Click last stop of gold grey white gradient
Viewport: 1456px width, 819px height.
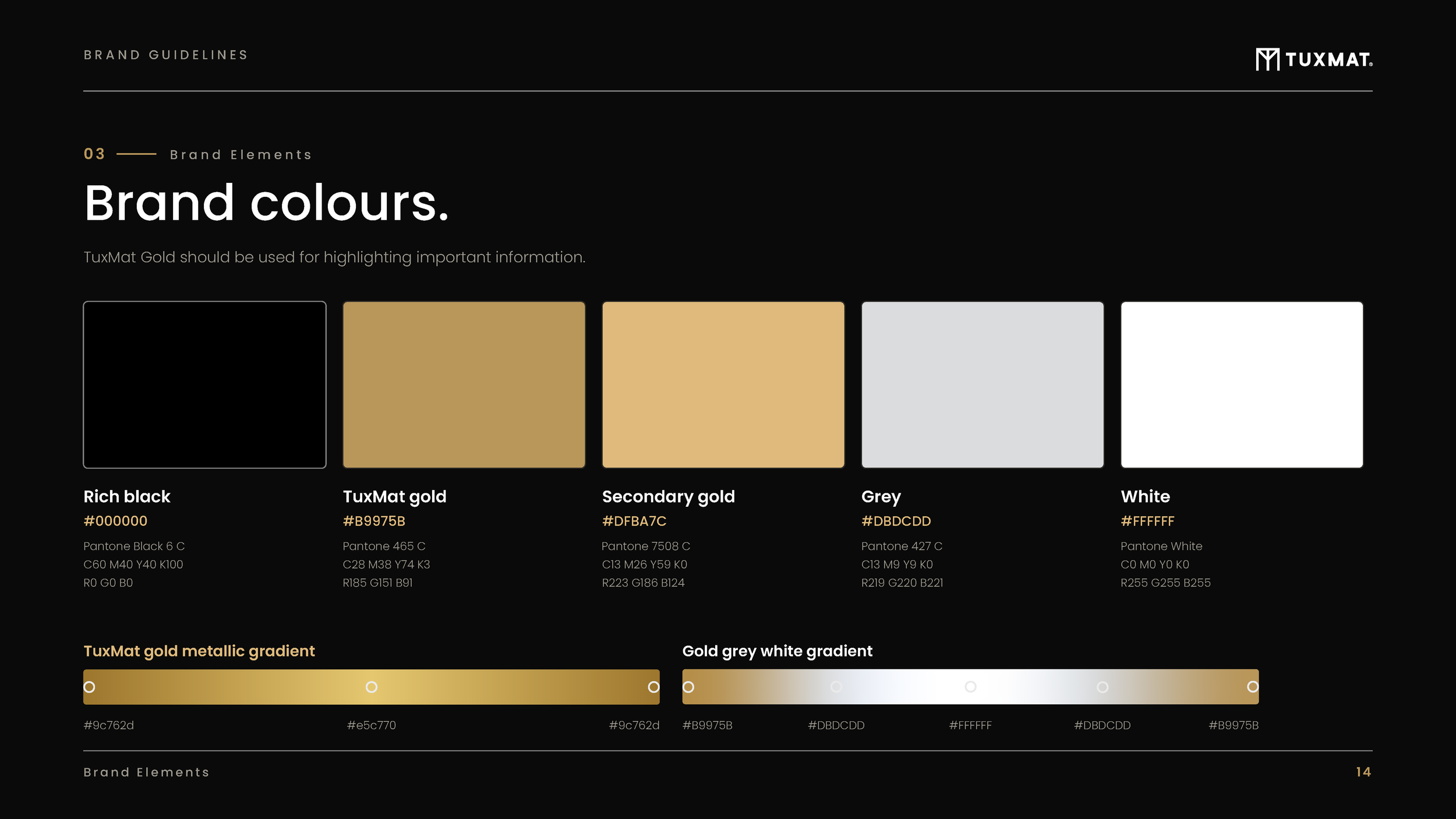tap(1253, 687)
